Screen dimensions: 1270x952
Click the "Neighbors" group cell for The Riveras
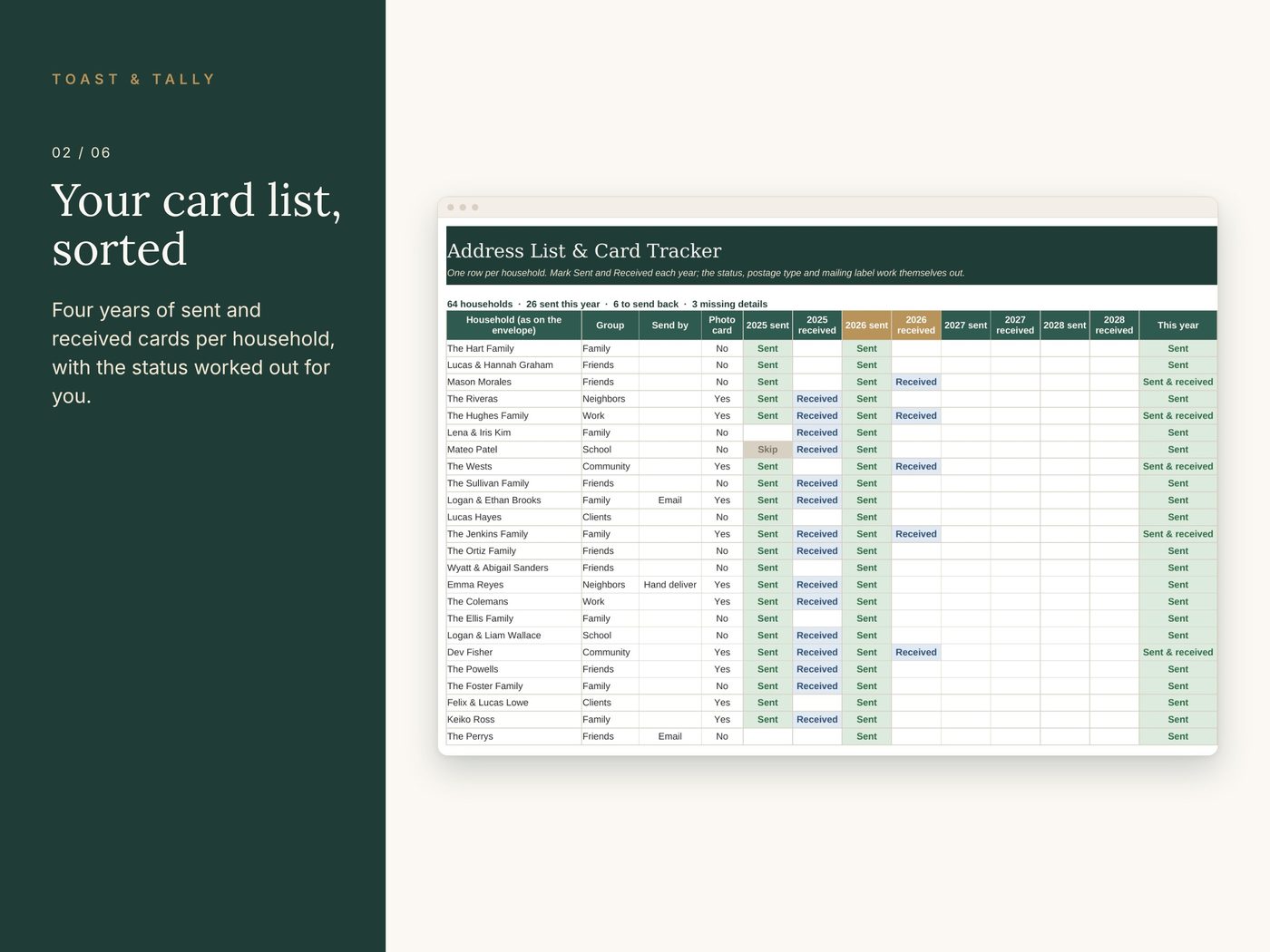coord(610,399)
